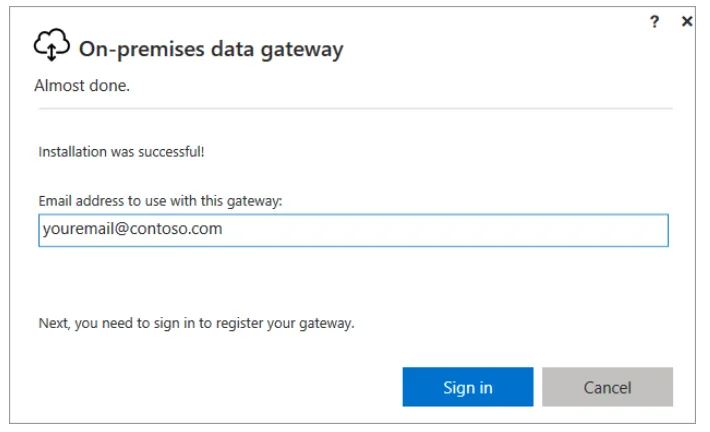Dismiss setup using the gray Cancel button
The height and width of the screenshot is (432, 710).
pos(607,387)
